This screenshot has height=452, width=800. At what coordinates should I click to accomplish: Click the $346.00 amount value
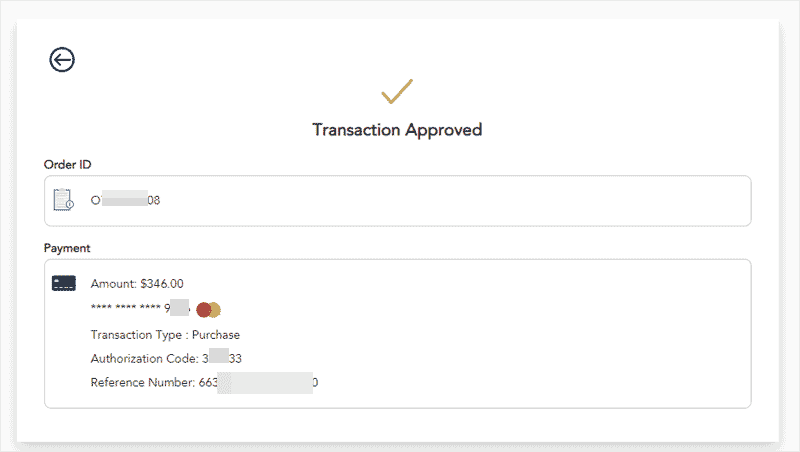pyautogui.click(x=162, y=284)
